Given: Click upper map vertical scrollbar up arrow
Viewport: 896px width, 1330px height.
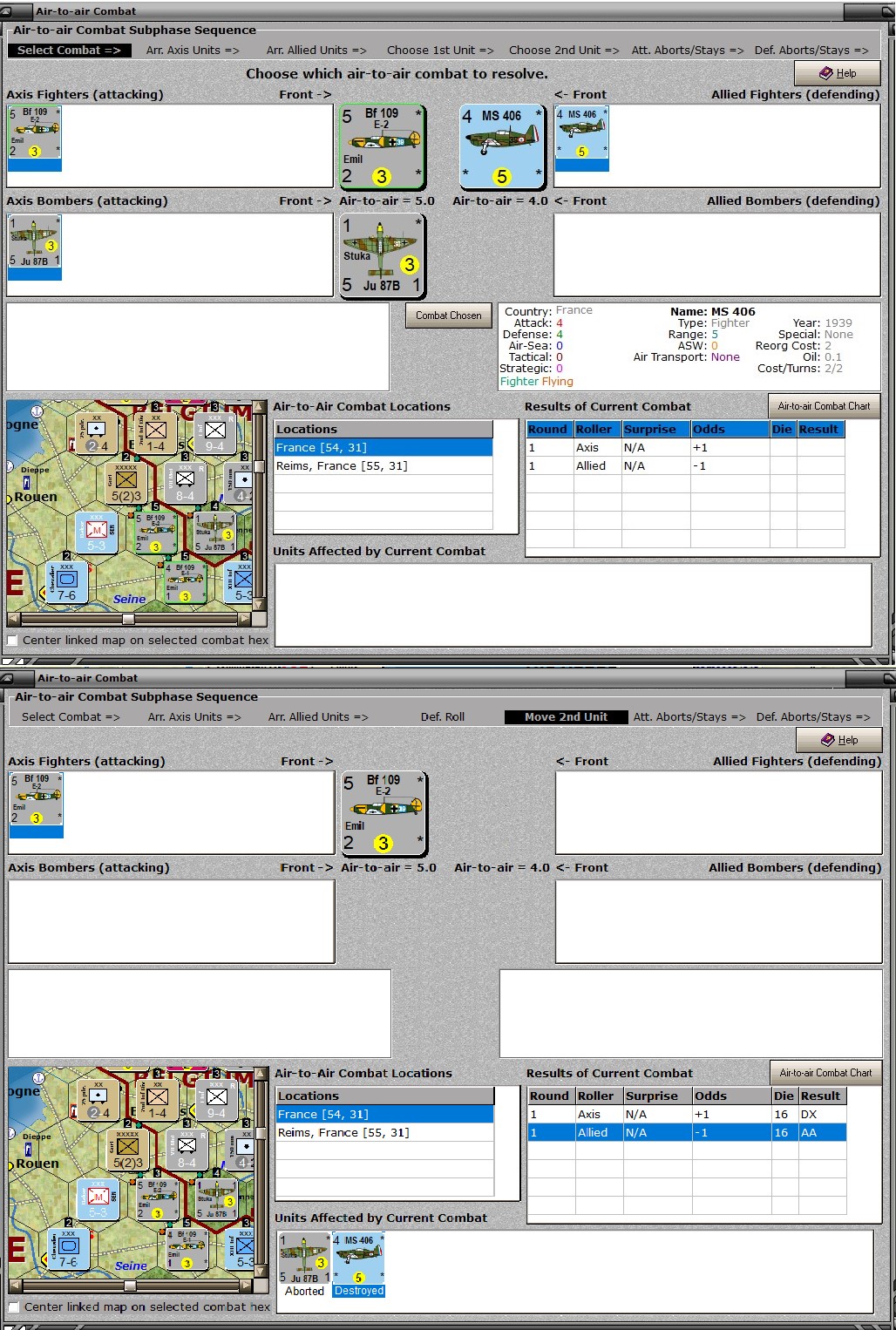Looking at the screenshot, I should 259,408.
